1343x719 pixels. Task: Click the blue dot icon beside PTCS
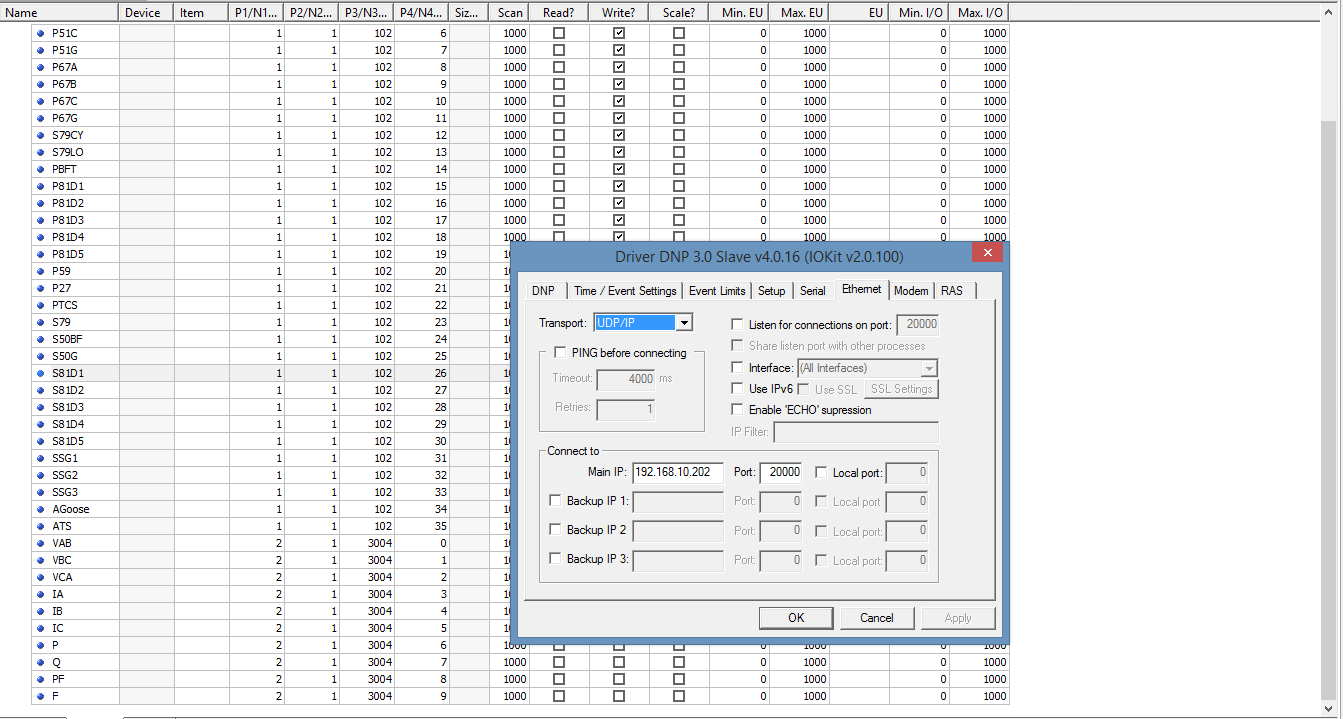(x=40, y=305)
